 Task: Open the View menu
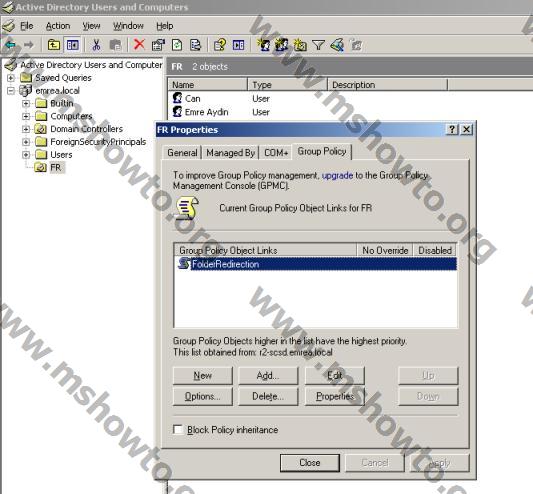pos(91,26)
